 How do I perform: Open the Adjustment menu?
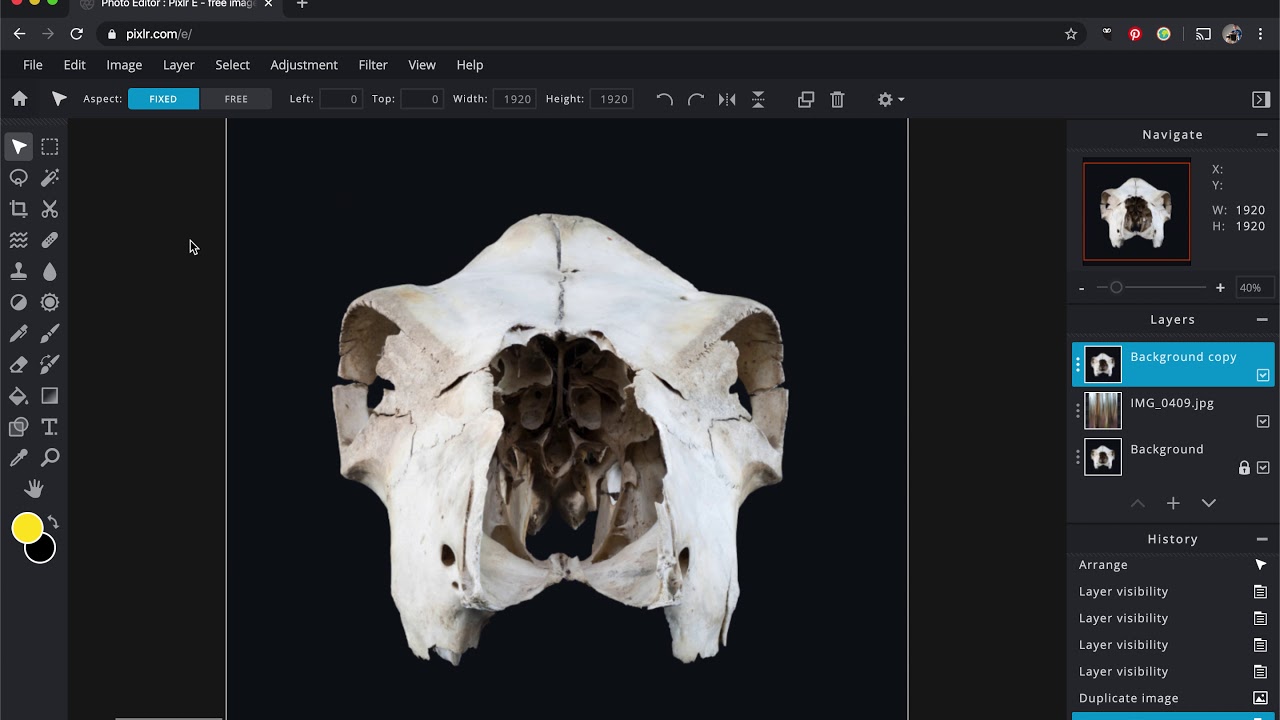304,65
